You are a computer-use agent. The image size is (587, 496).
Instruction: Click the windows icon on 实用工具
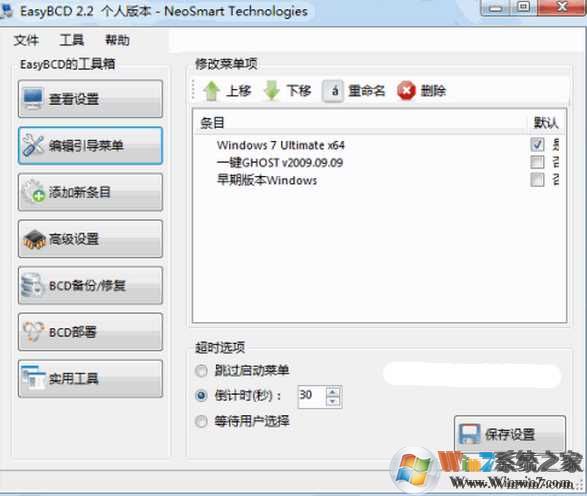pos(33,378)
